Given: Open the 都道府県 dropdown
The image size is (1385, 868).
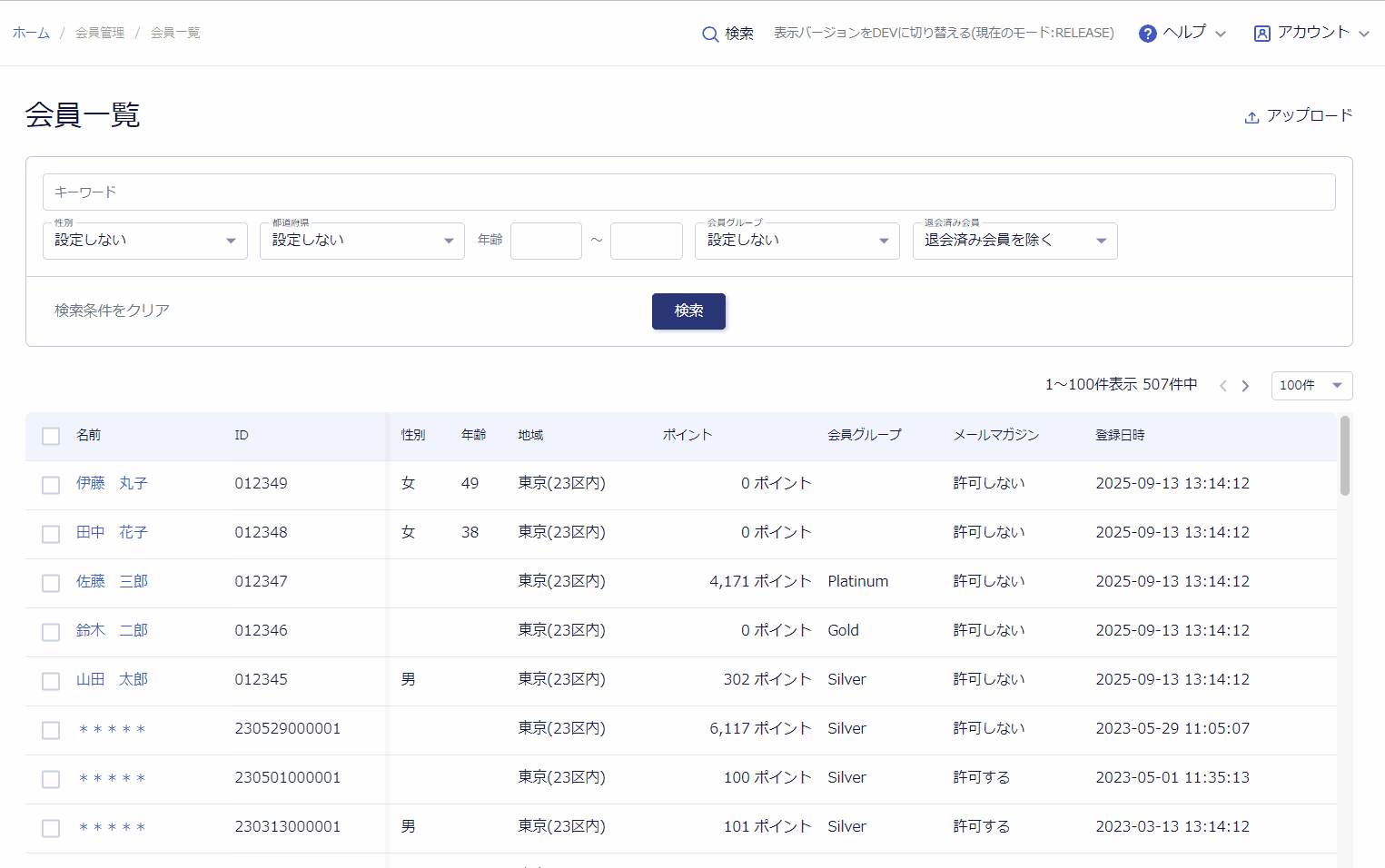Looking at the screenshot, I should tap(362, 241).
